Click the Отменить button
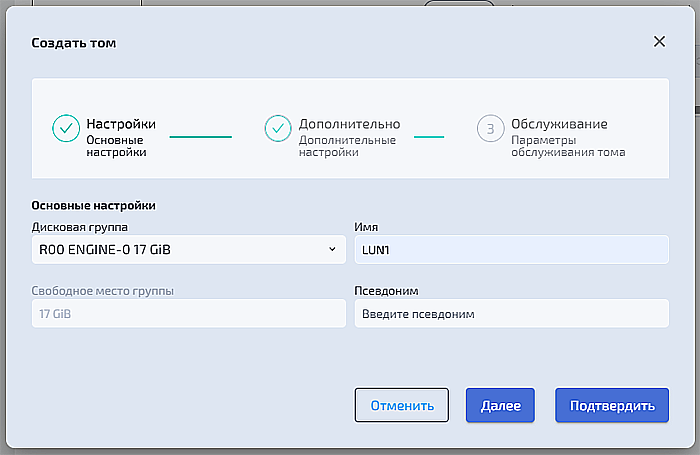Screen dimensions: 700x455 pos(402,405)
